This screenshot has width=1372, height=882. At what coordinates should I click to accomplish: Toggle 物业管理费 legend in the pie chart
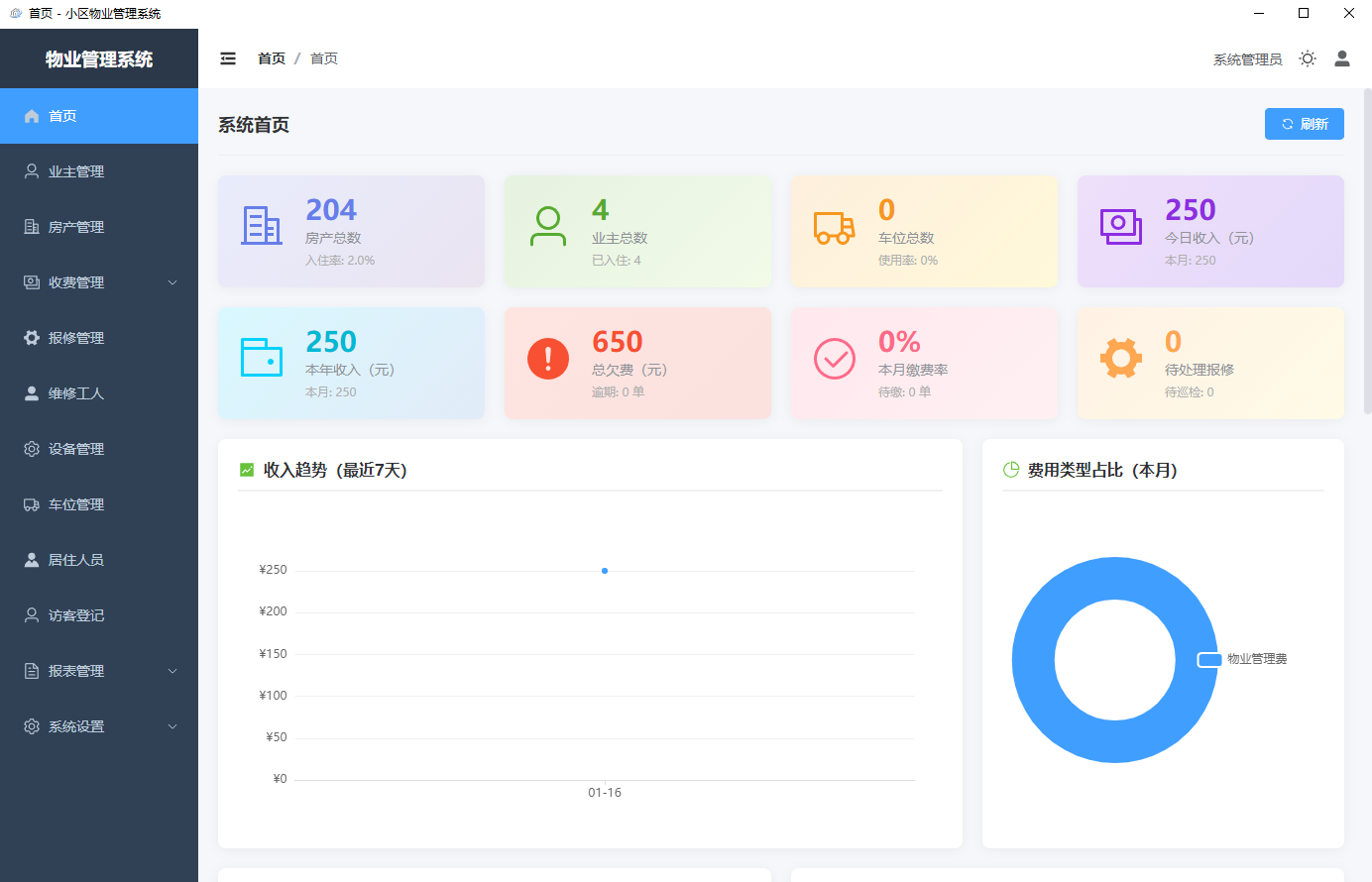point(1242,659)
